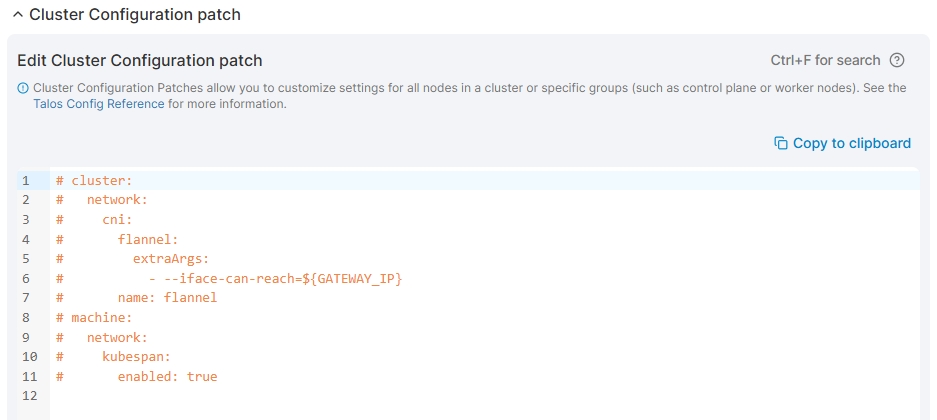Open the Talos Config Reference link
Screen dimensions: 937x420
[x=99, y=104]
